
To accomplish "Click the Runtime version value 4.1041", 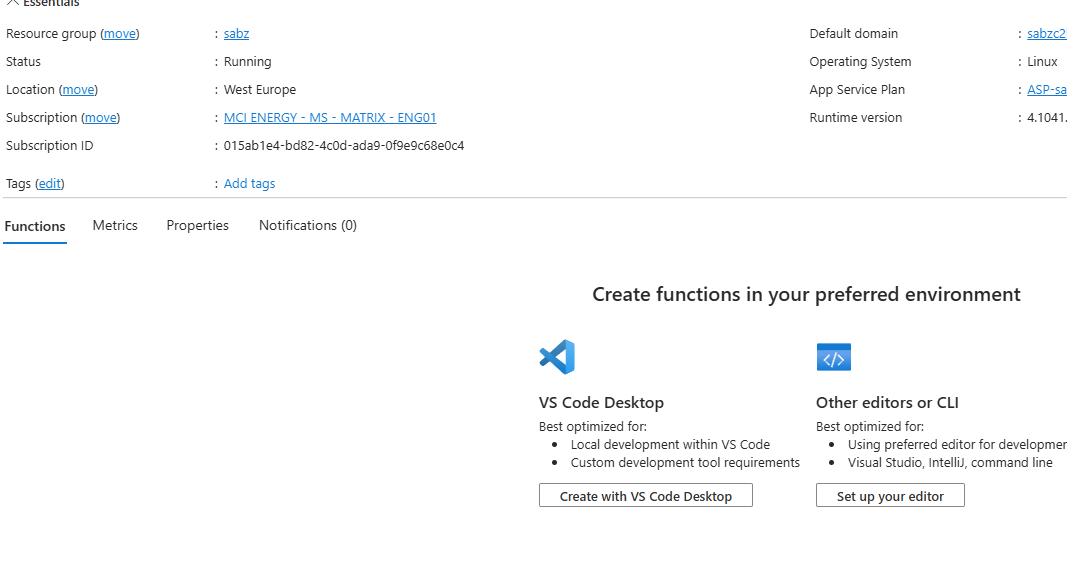I will click(1047, 117).
